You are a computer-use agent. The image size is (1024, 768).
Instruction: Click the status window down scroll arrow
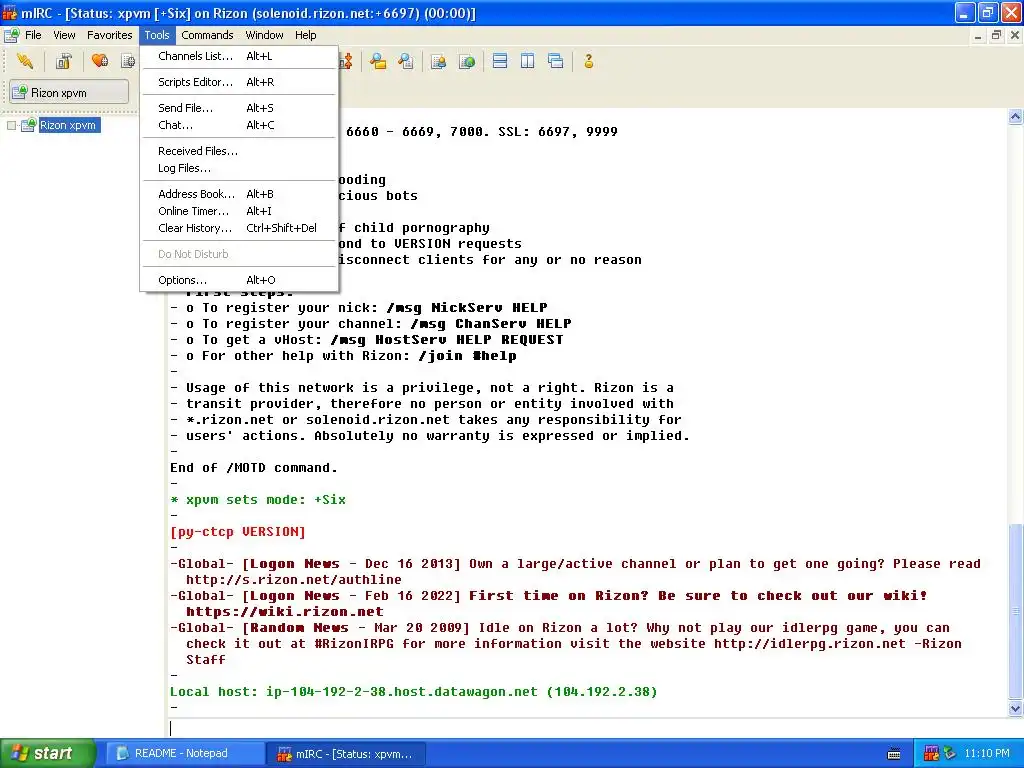(1015, 708)
